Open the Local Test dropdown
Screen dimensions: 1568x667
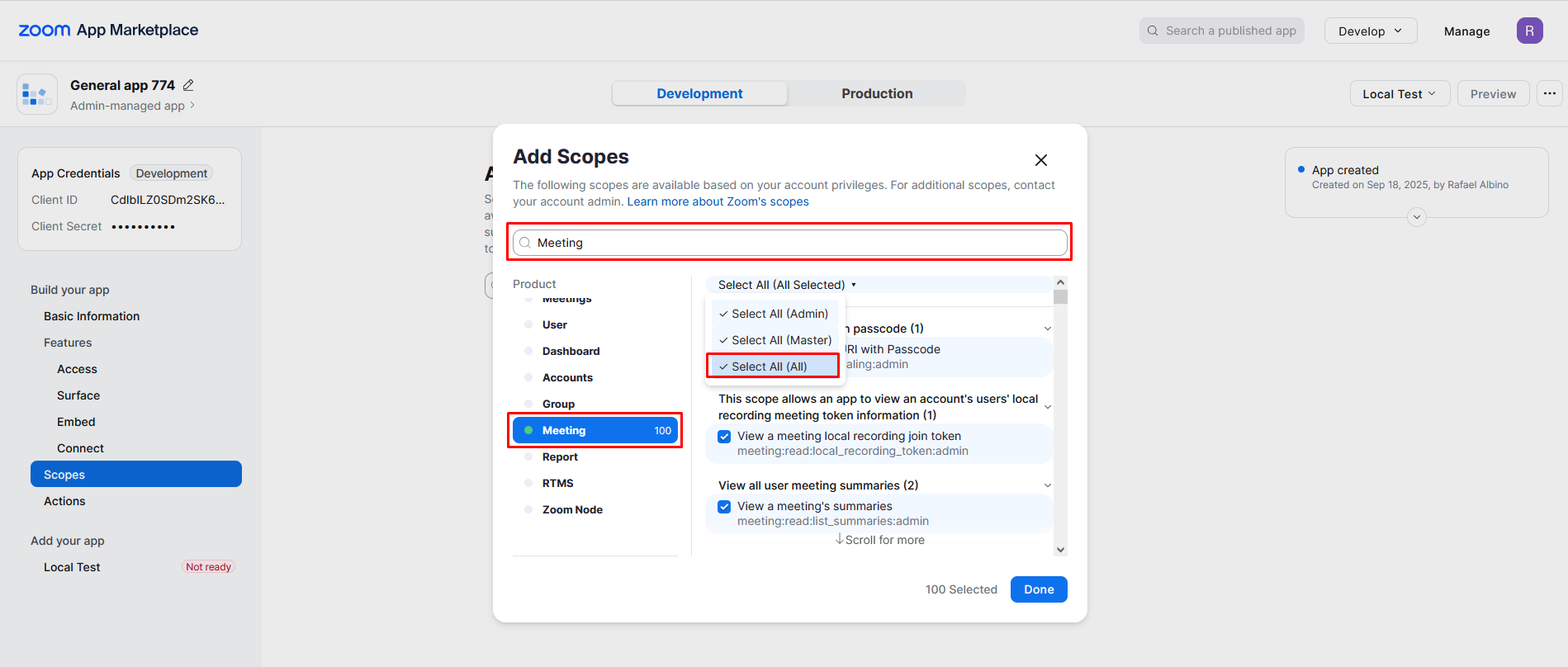[x=1399, y=93]
